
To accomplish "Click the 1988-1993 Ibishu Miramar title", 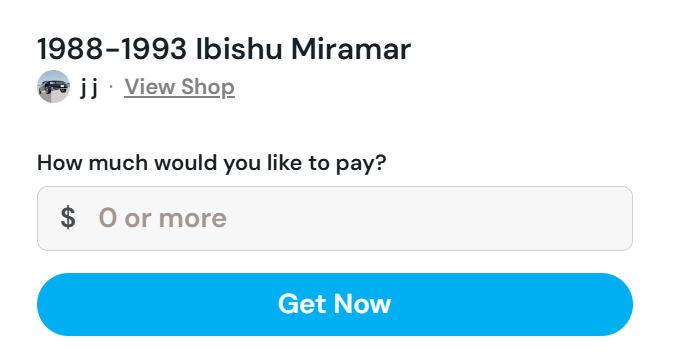I will pyautogui.click(x=224, y=49).
